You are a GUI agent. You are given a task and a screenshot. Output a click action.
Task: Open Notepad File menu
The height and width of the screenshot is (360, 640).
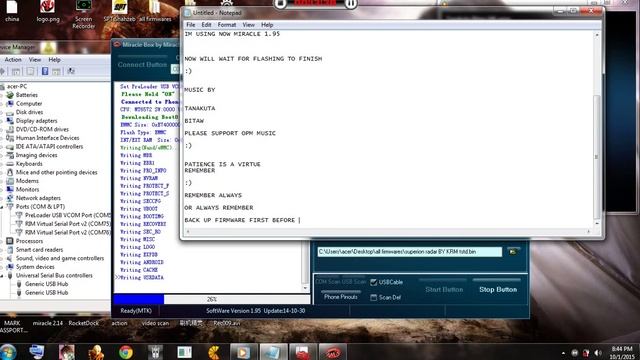(191, 24)
